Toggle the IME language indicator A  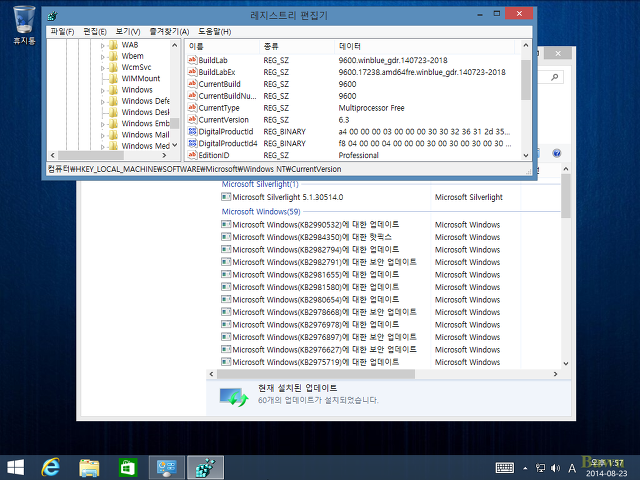click(x=572, y=468)
